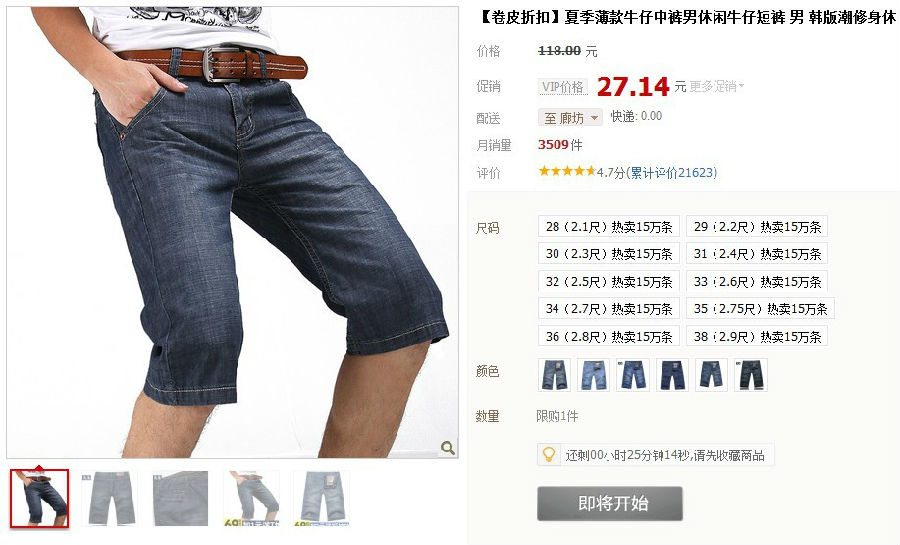Click the 即将开始 button

click(610, 504)
